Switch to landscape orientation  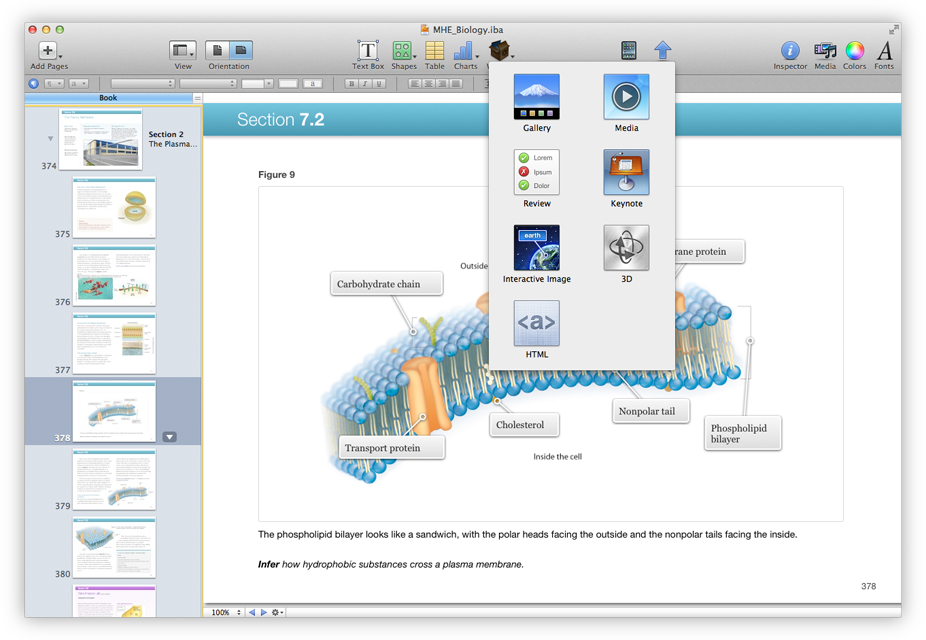click(240, 50)
